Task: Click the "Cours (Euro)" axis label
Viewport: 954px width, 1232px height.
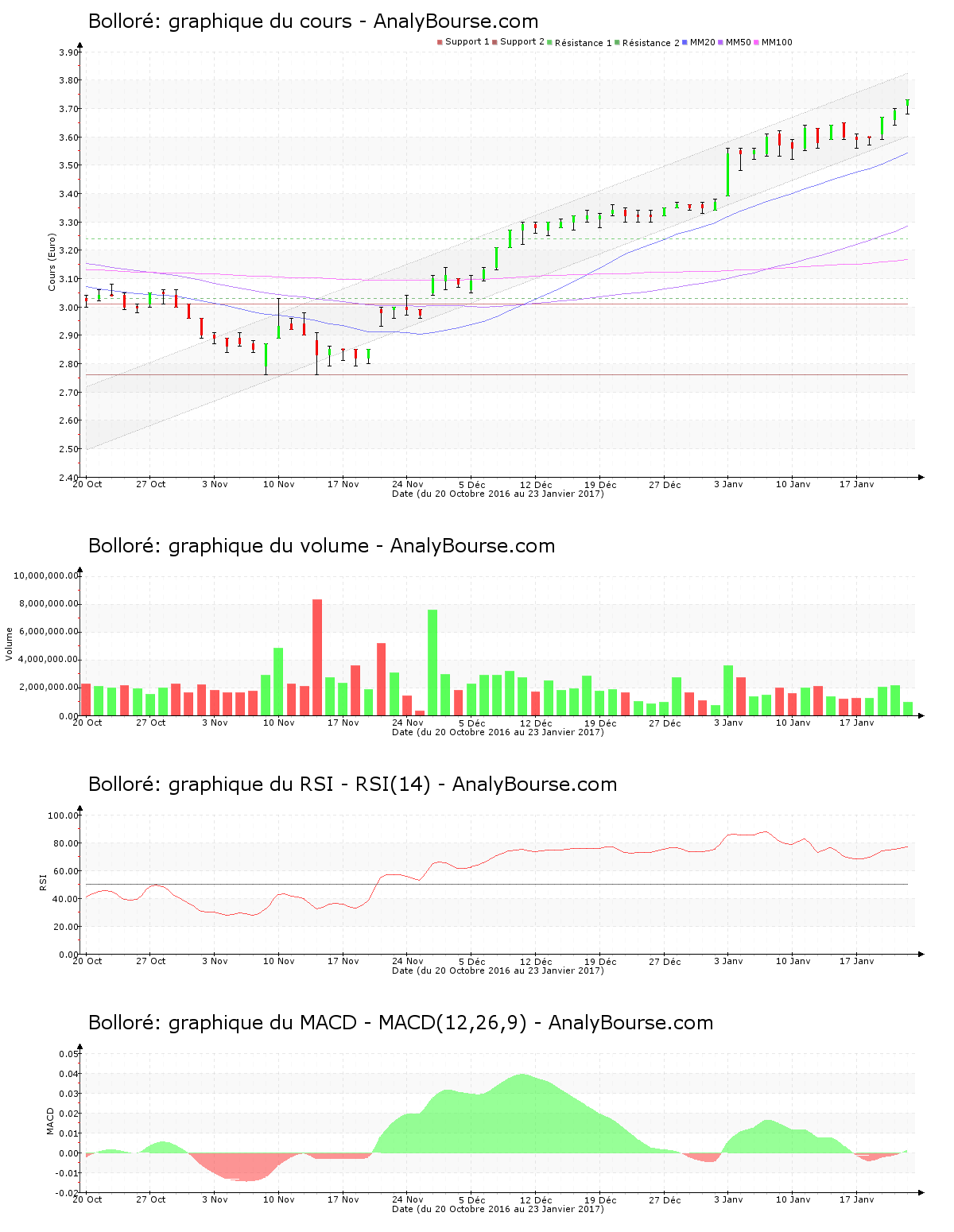Action: 52,262
